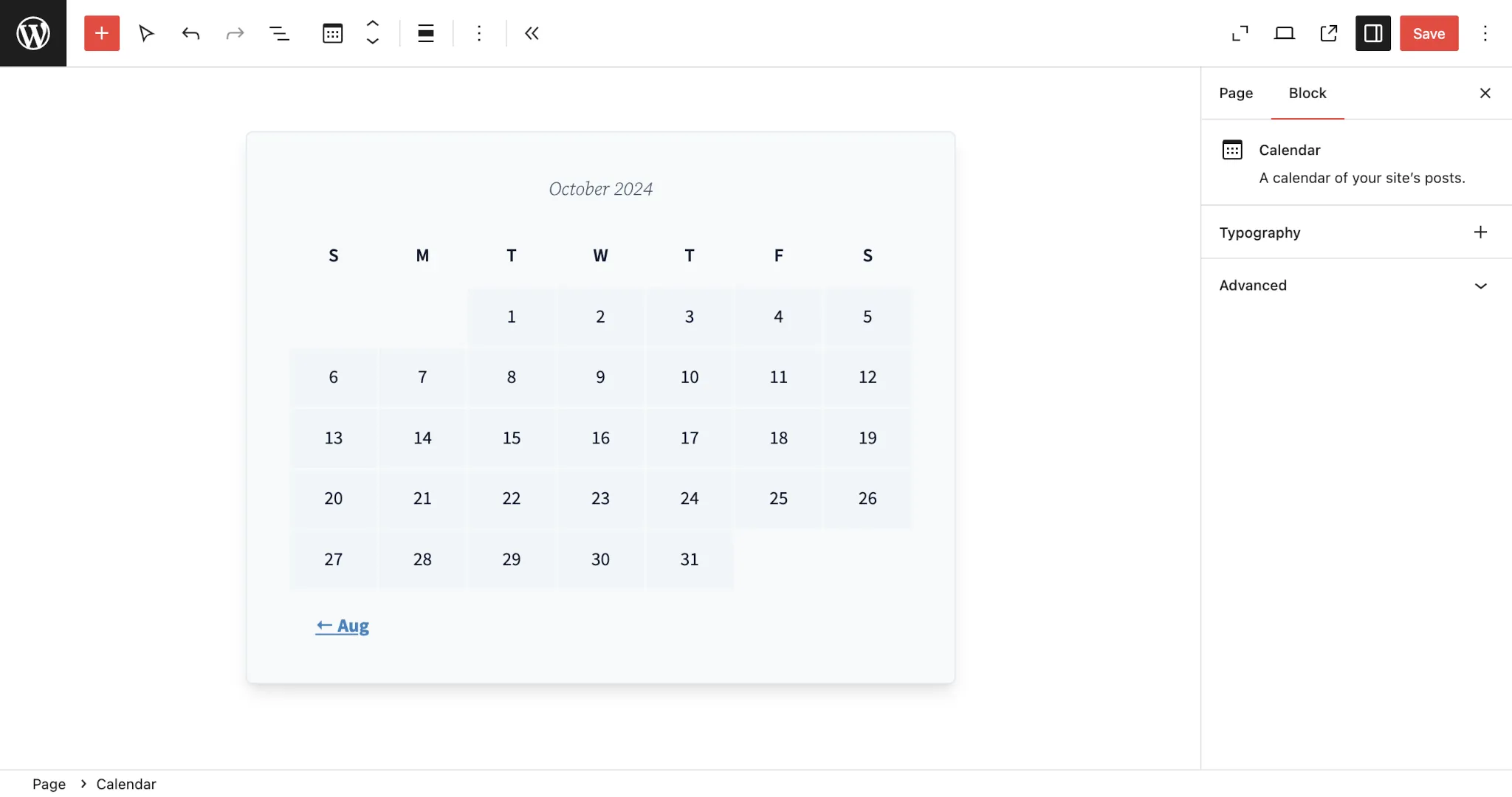Close the settings sidebar
The height and width of the screenshot is (797, 1512).
click(1485, 93)
